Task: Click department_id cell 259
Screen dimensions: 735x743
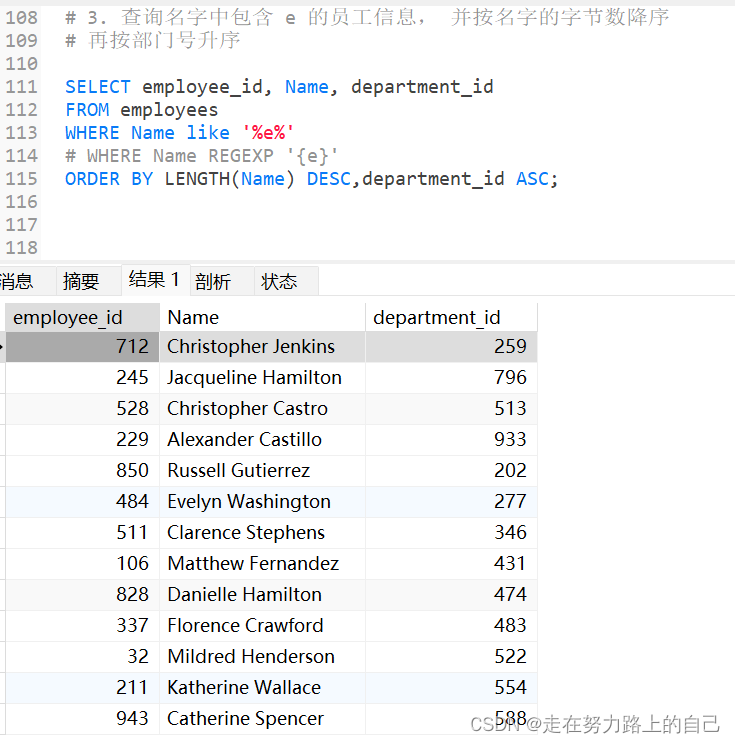Action: coord(451,347)
